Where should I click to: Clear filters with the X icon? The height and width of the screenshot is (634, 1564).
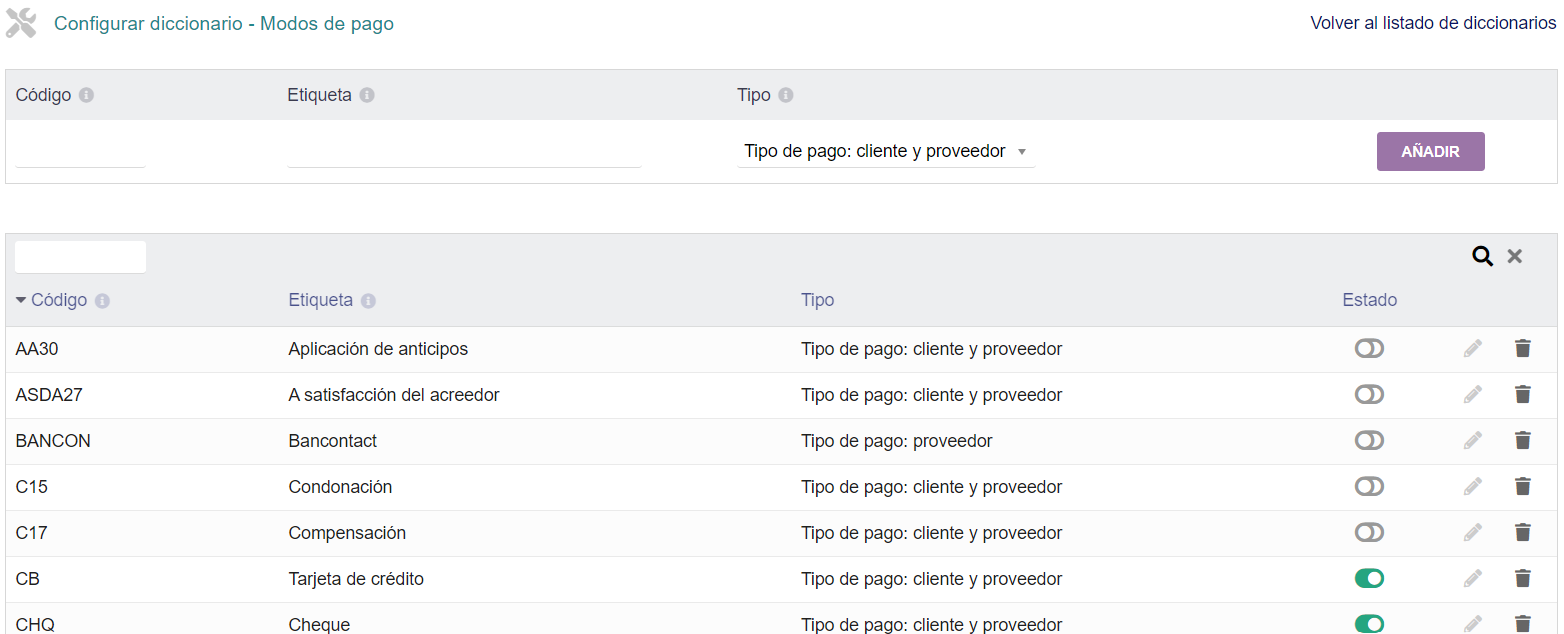(1514, 257)
